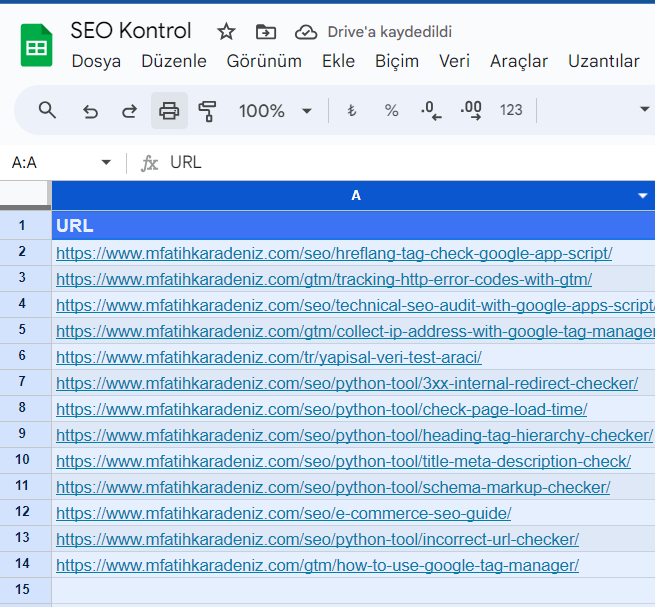Star the SEO Kontrol document
Image resolution: width=655 pixels, height=607 pixels.
click(227, 32)
